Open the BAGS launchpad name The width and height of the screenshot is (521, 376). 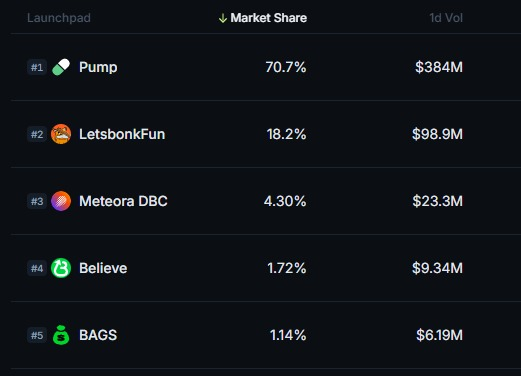(x=98, y=335)
